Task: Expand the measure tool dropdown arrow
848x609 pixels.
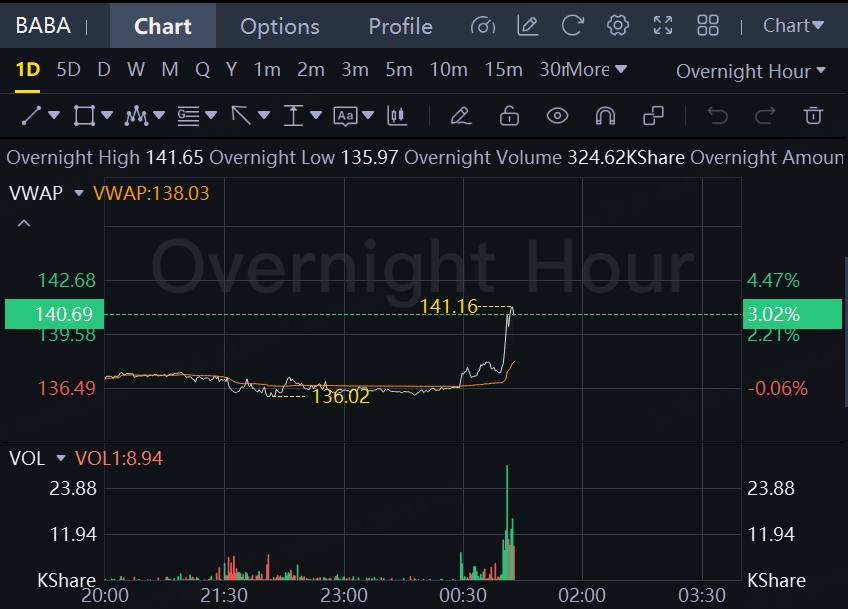Action: [x=316, y=115]
